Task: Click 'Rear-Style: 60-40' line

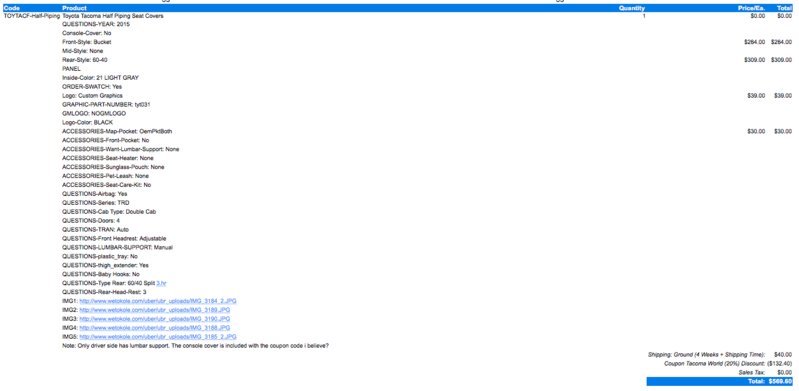Action: coord(85,60)
